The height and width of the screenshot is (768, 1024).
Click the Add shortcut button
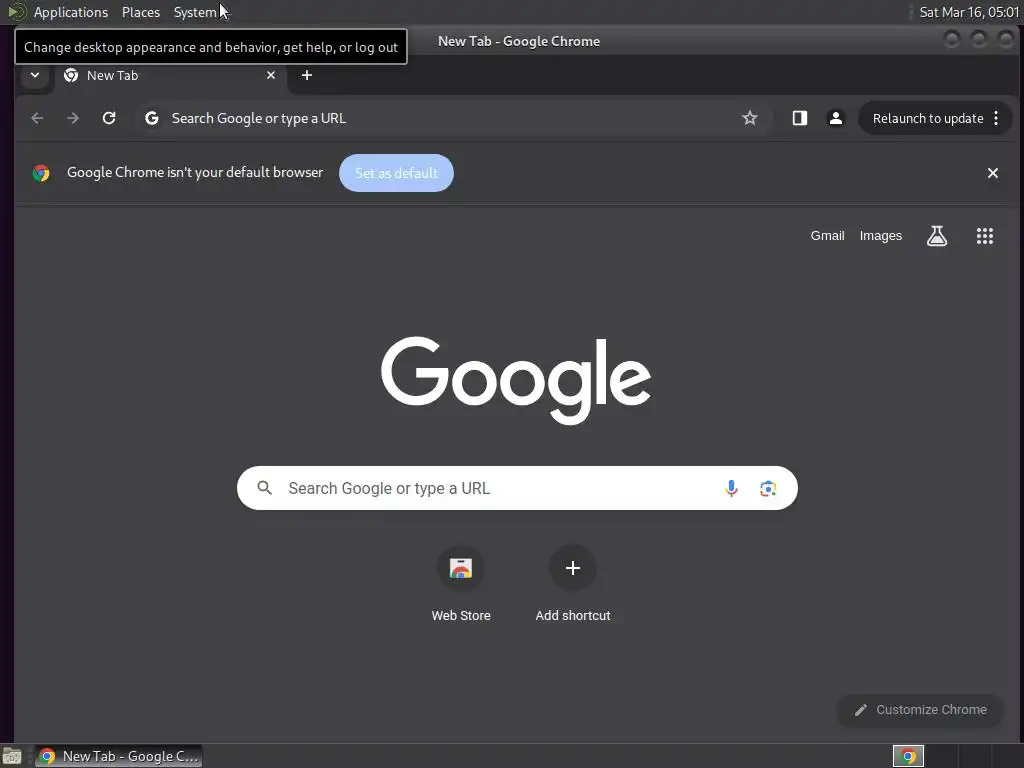[573, 584]
